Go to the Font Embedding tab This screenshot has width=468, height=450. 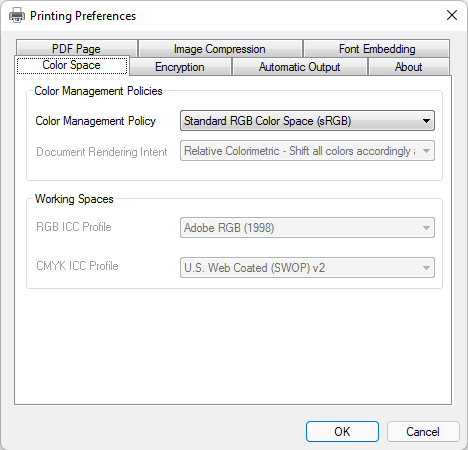click(x=377, y=49)
